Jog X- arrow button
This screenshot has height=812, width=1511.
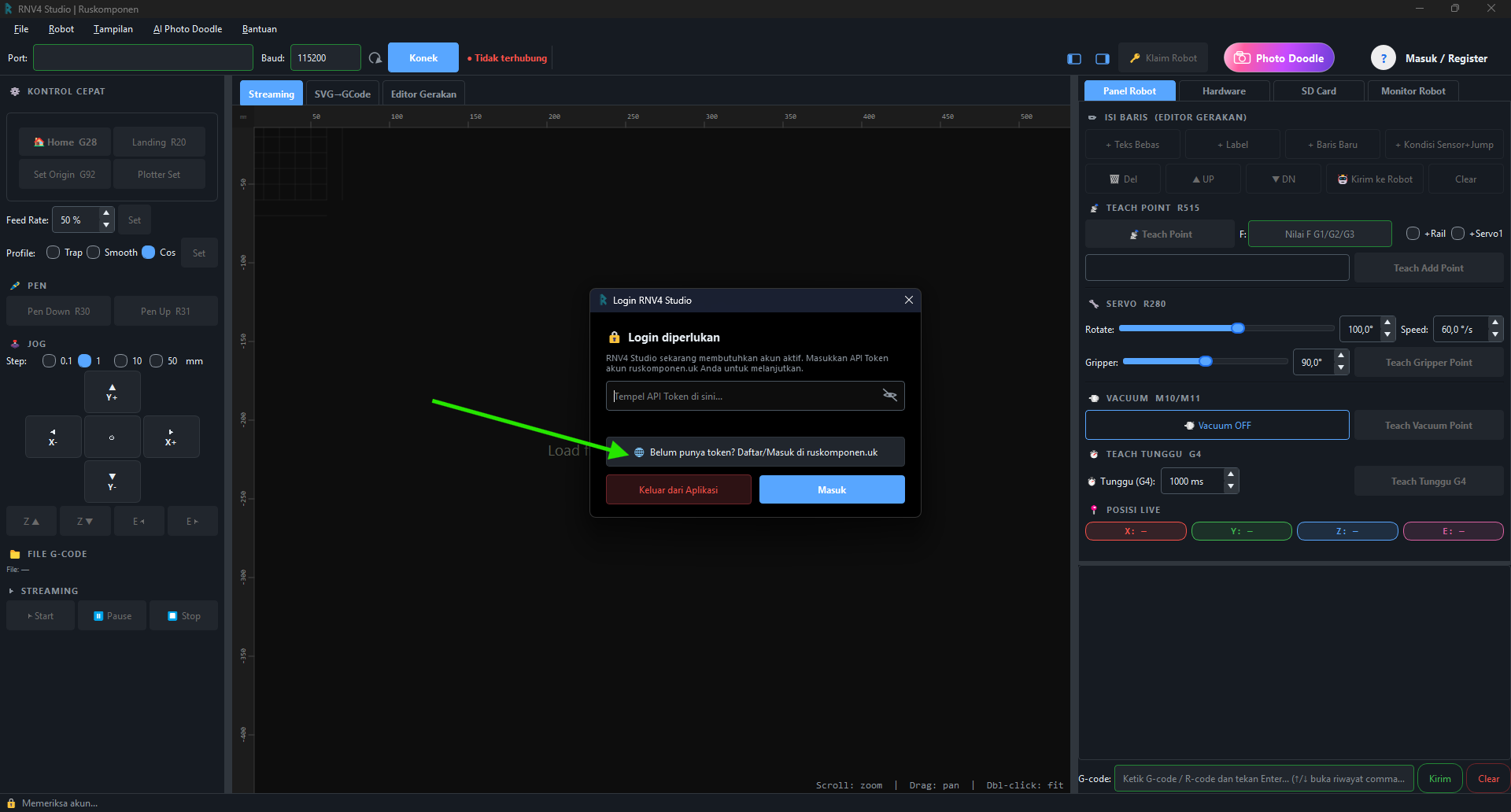(53, 437)
